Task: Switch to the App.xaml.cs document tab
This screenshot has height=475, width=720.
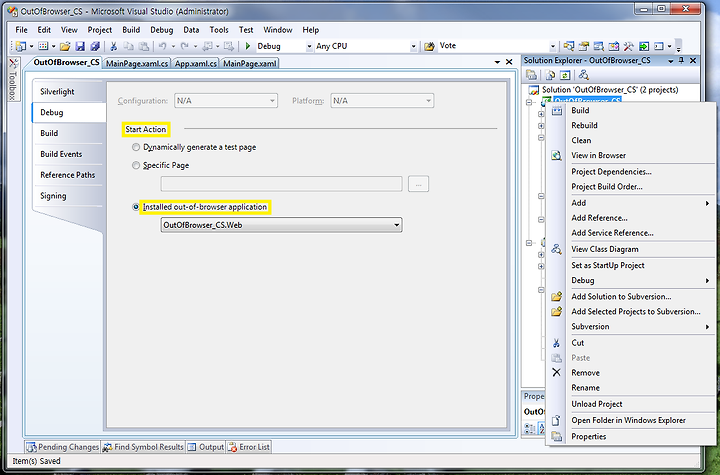Action: point(196,63)
